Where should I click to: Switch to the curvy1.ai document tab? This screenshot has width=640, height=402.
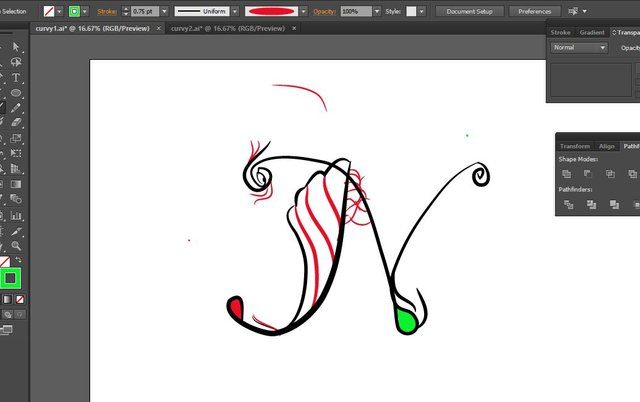92,28
